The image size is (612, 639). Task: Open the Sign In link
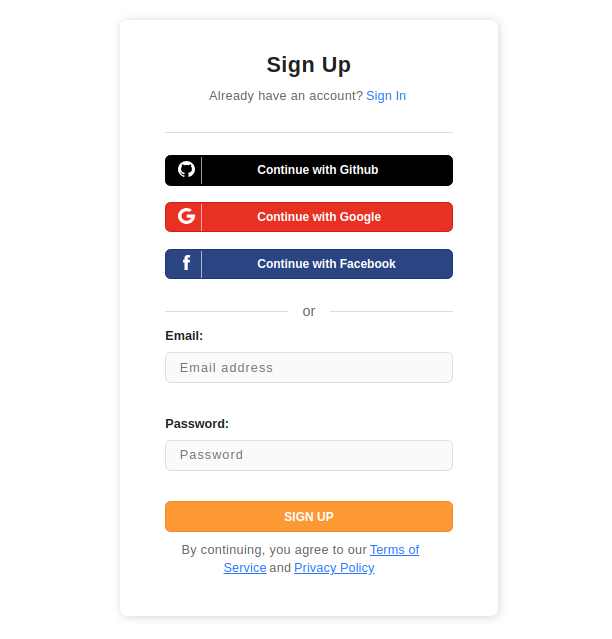tap(386, 96)
